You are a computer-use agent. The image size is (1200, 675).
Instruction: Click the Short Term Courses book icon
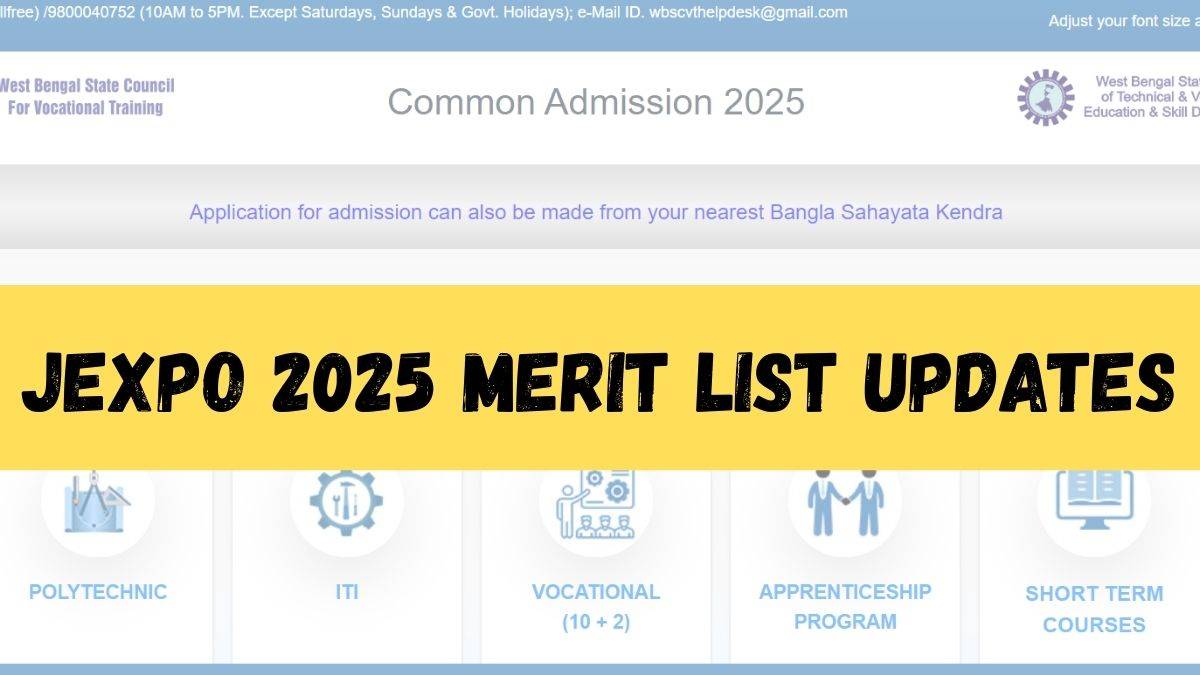(1093, 500)
